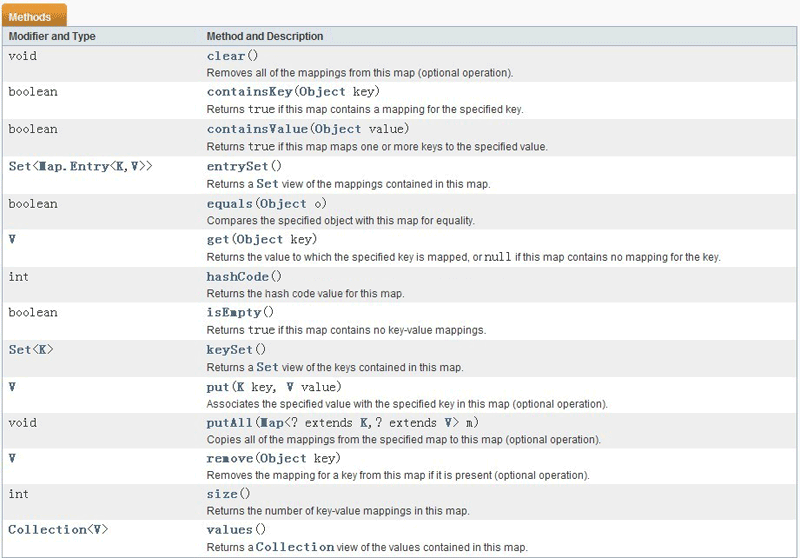Click Object type in containsKey parameters
The image size is (800, 558).
coord(322,92)
